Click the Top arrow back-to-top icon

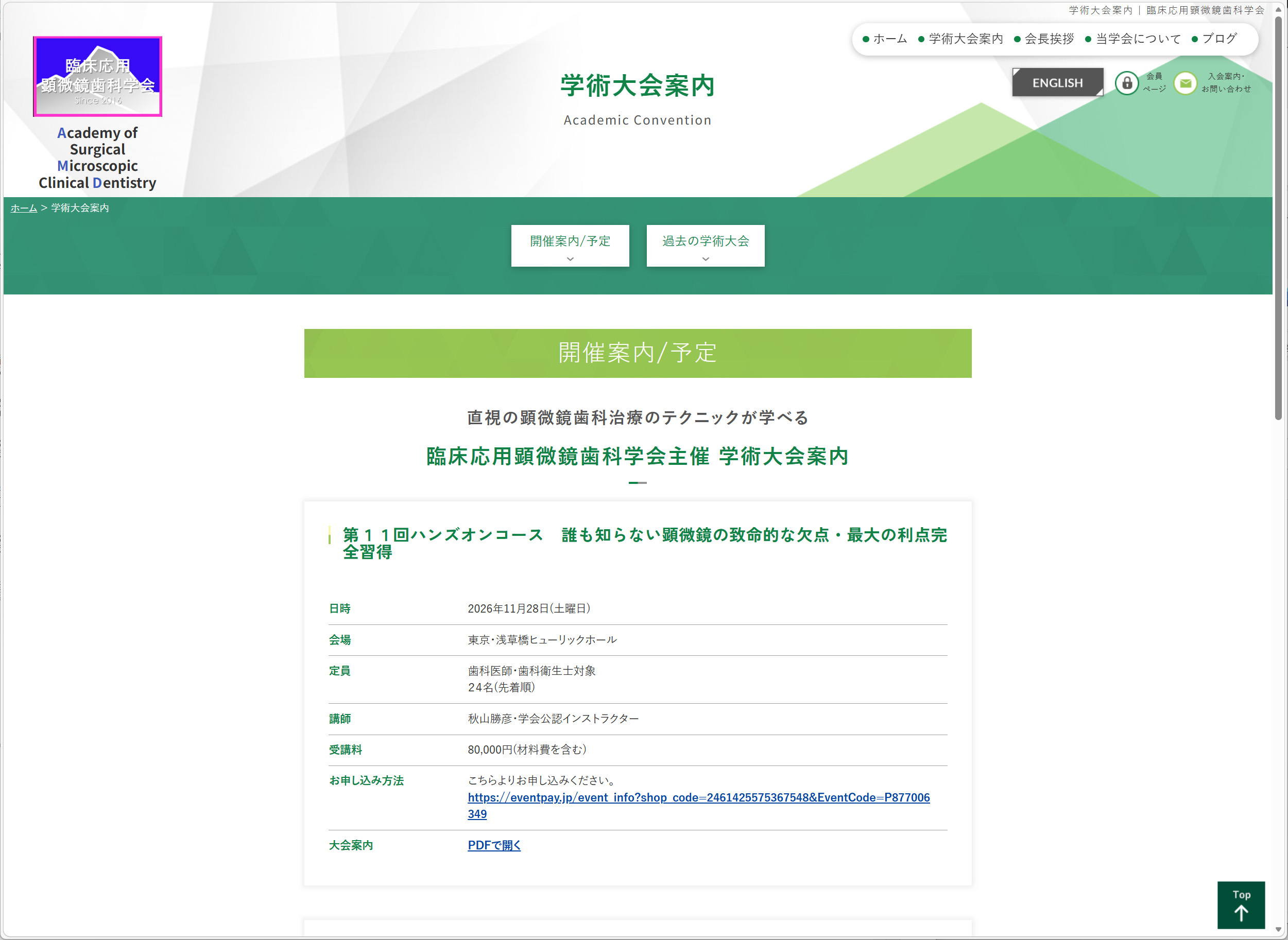1241,904
